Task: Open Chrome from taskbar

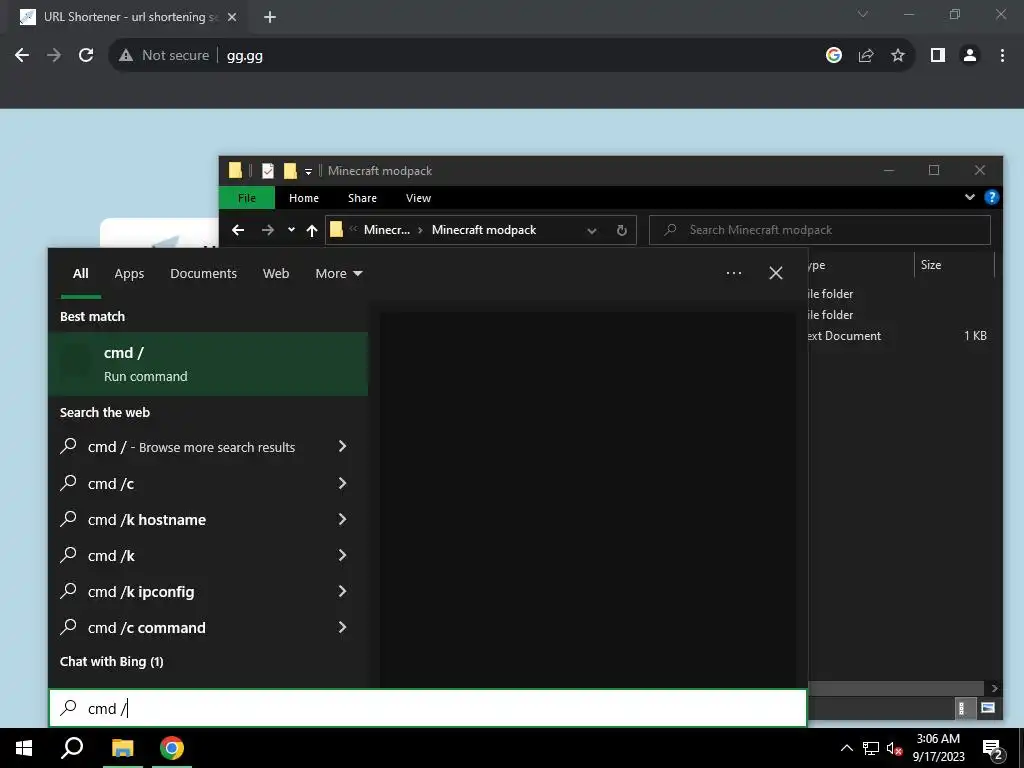Action: point(172,748)
